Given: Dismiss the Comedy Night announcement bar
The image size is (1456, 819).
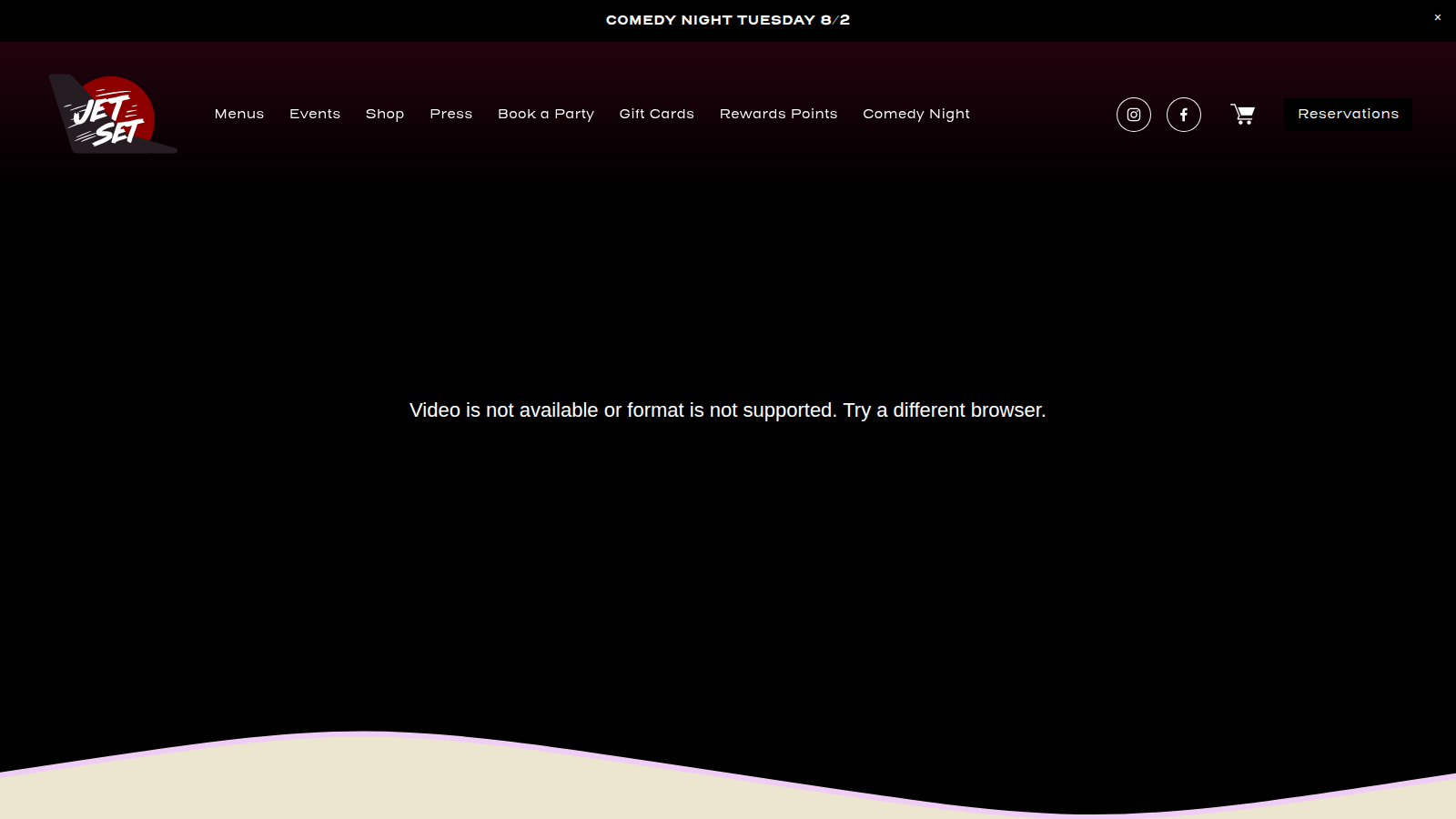Looking at the screenshot, I should tap(1438, 17).
